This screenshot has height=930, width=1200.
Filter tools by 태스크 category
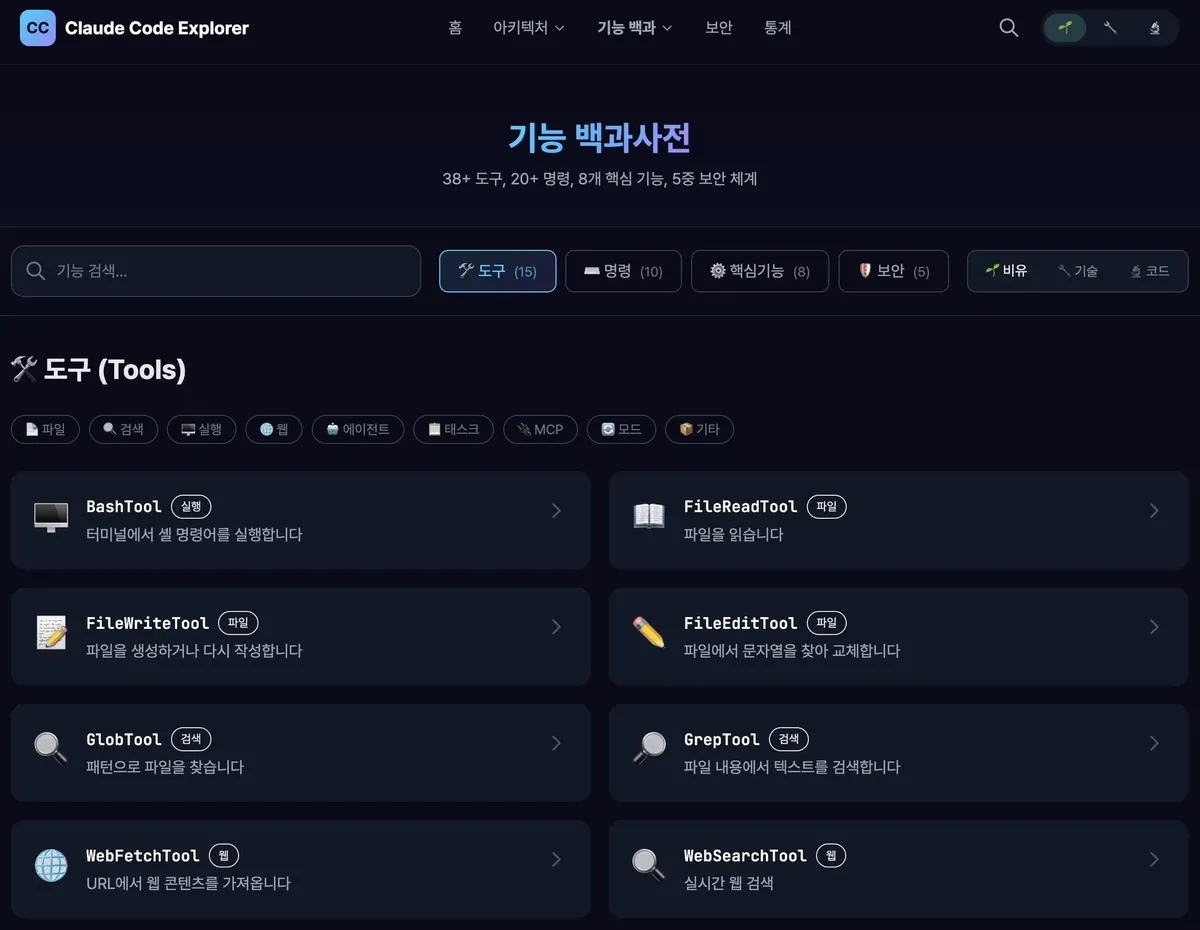point(453,429)
